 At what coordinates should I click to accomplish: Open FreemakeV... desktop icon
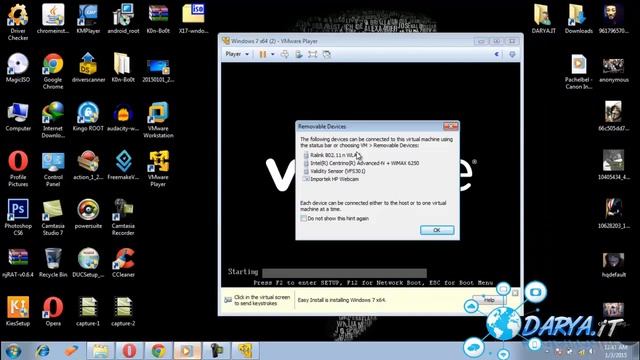coord(123,166)
